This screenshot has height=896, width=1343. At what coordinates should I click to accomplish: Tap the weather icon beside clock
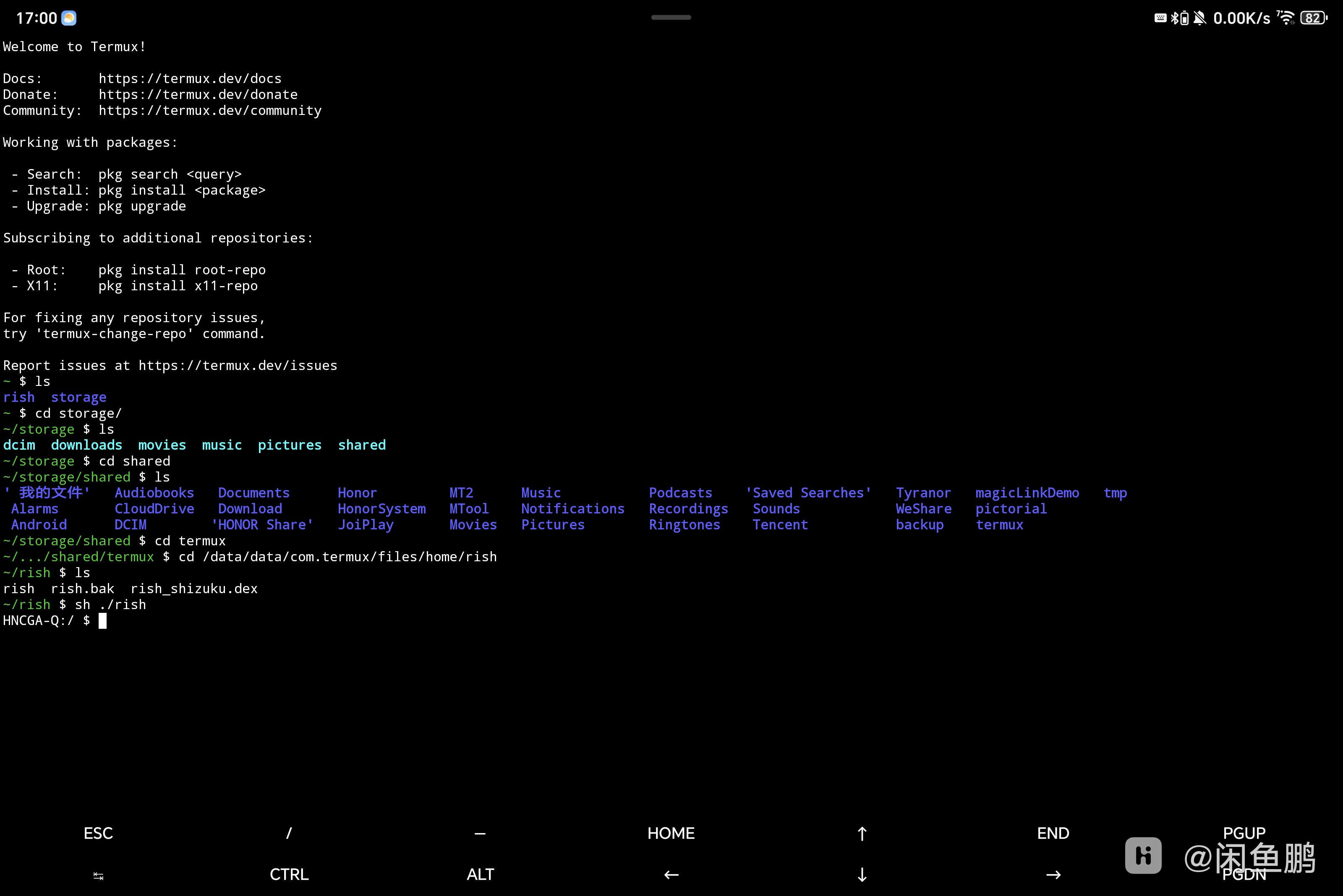click(69, 18)
